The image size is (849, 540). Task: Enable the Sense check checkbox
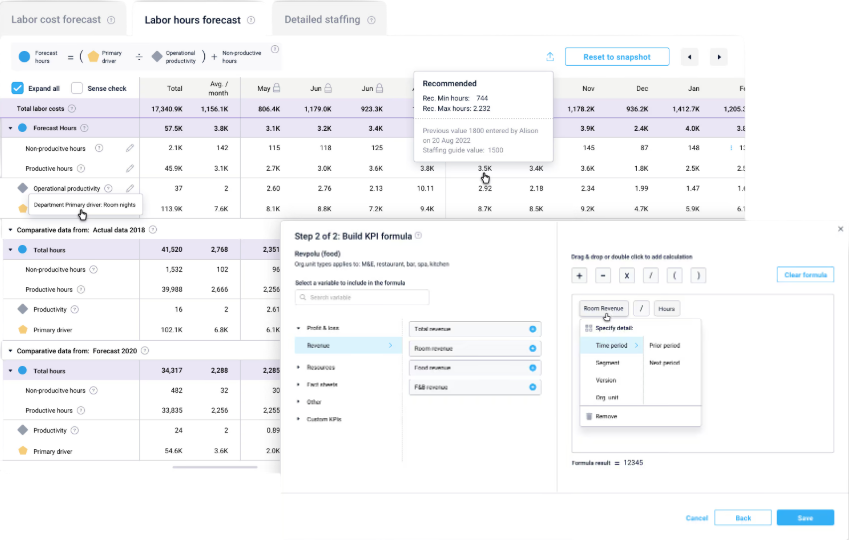tap(77, 88)
